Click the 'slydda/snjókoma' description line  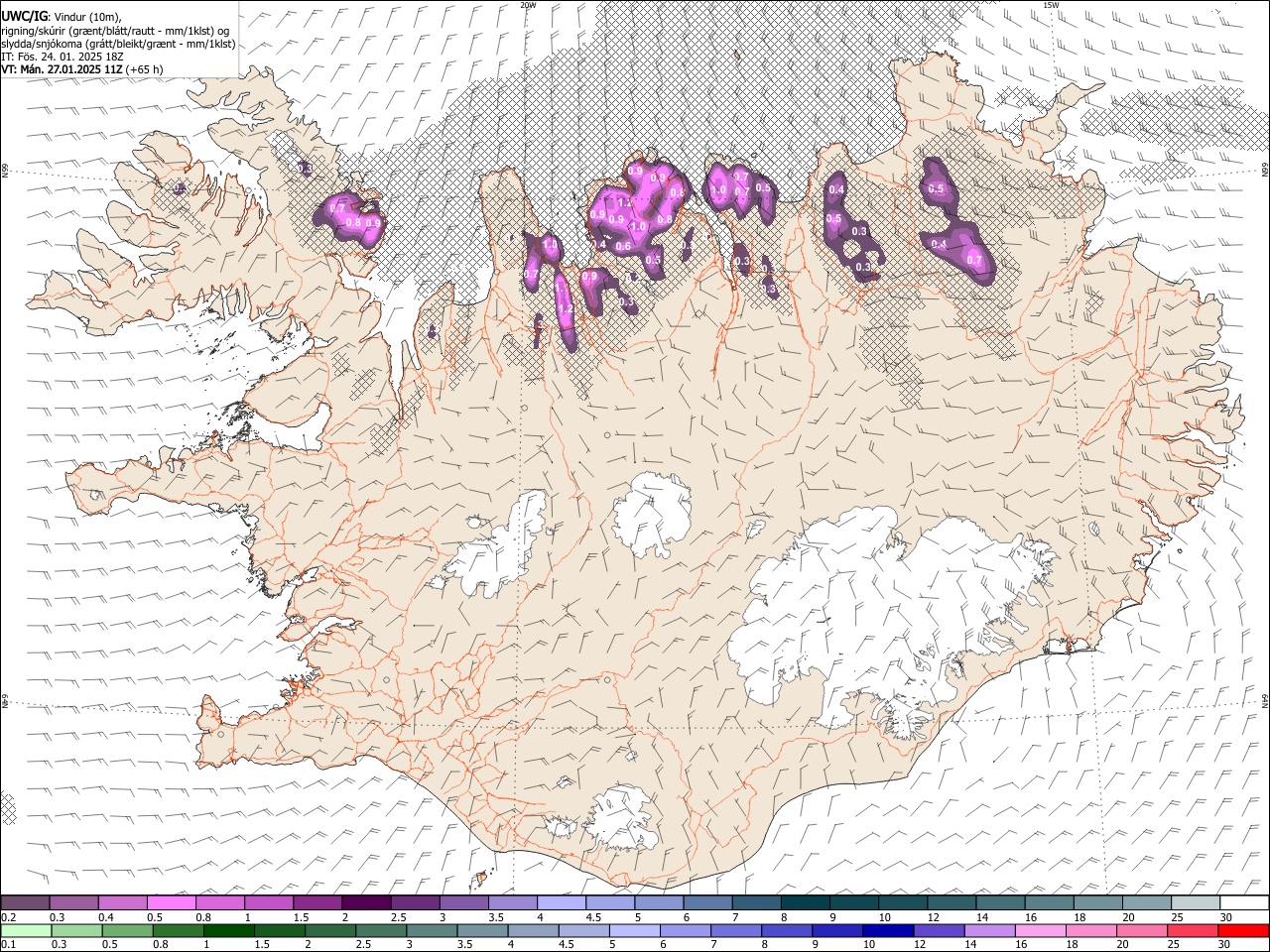coord(118,43)
